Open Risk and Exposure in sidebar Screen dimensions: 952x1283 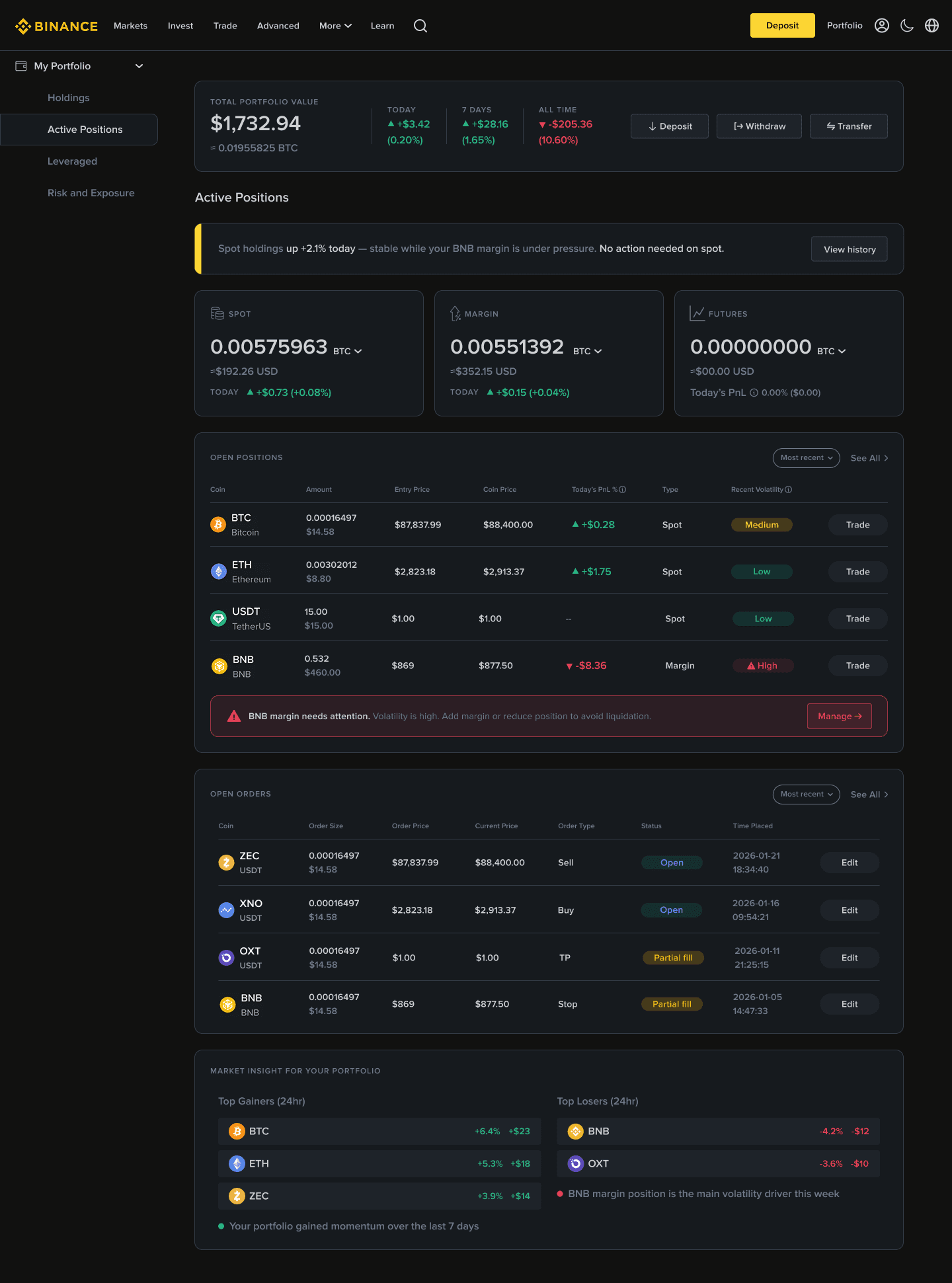91,193
